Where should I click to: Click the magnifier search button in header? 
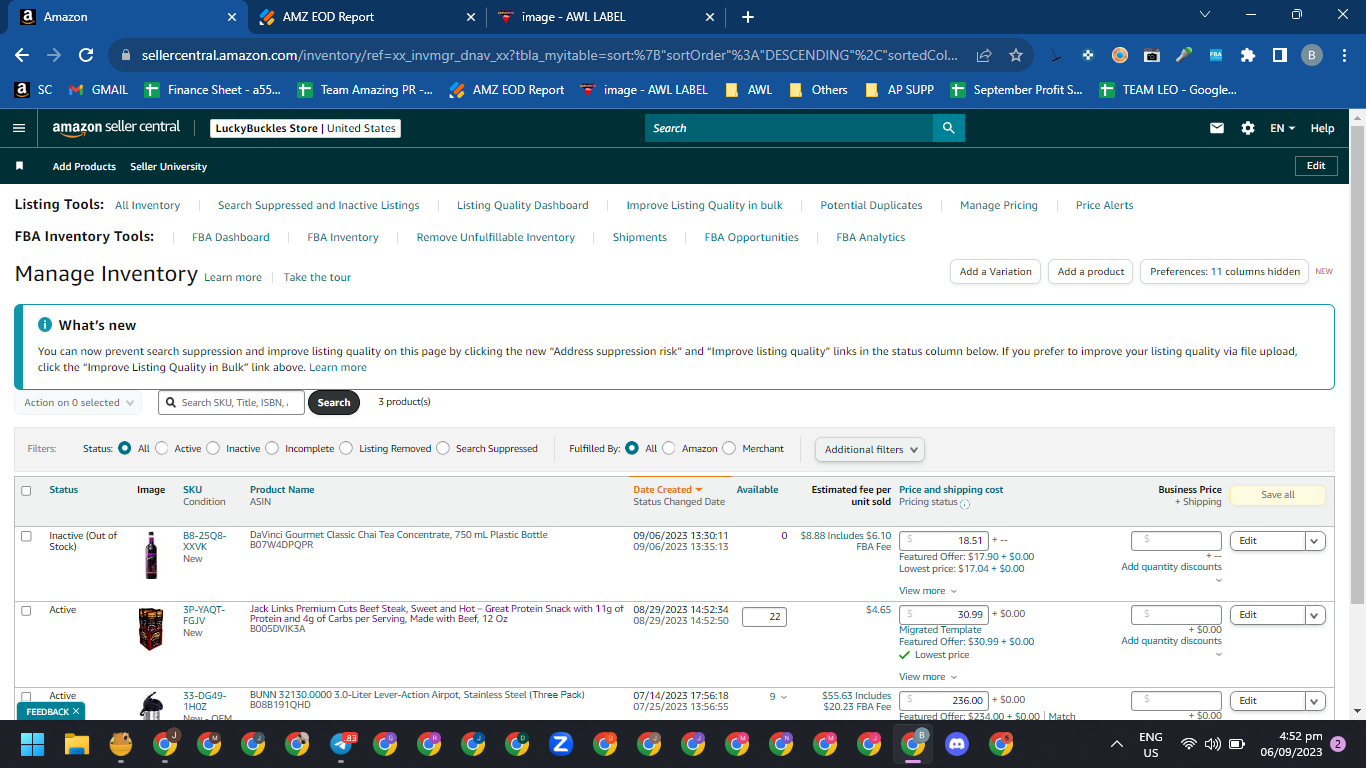(x=948, y=128)
